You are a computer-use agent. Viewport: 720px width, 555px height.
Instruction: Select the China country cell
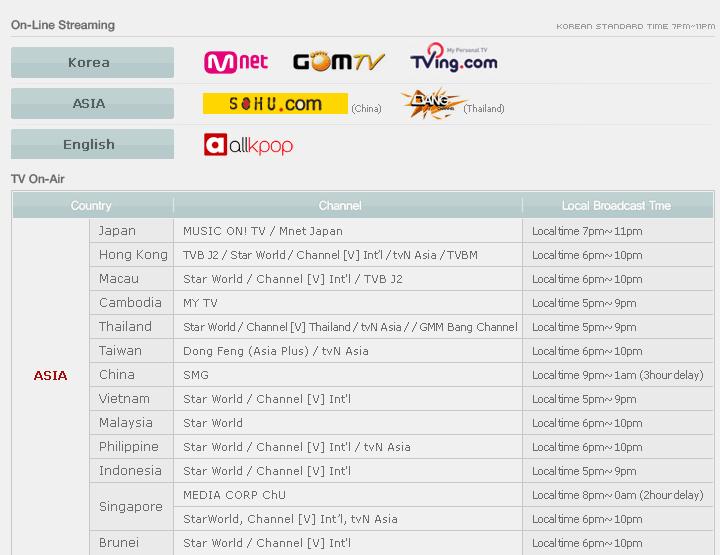point(131,375)
